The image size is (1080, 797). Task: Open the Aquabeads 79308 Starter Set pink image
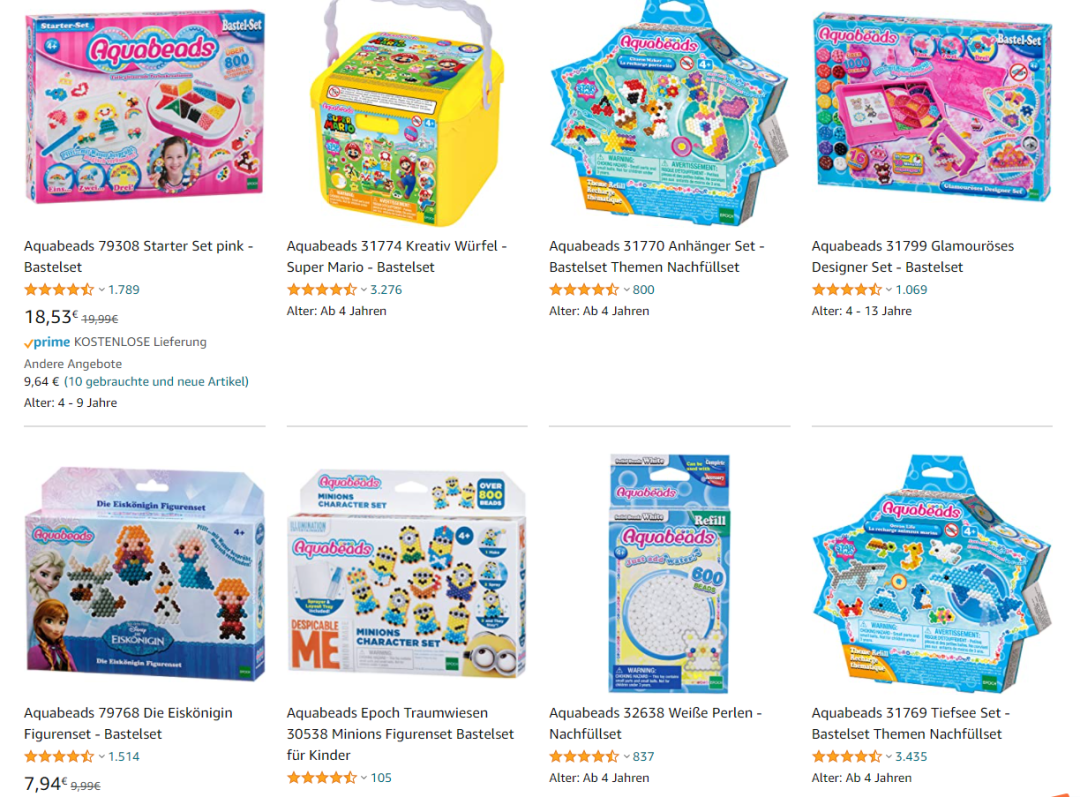[145, 107]
